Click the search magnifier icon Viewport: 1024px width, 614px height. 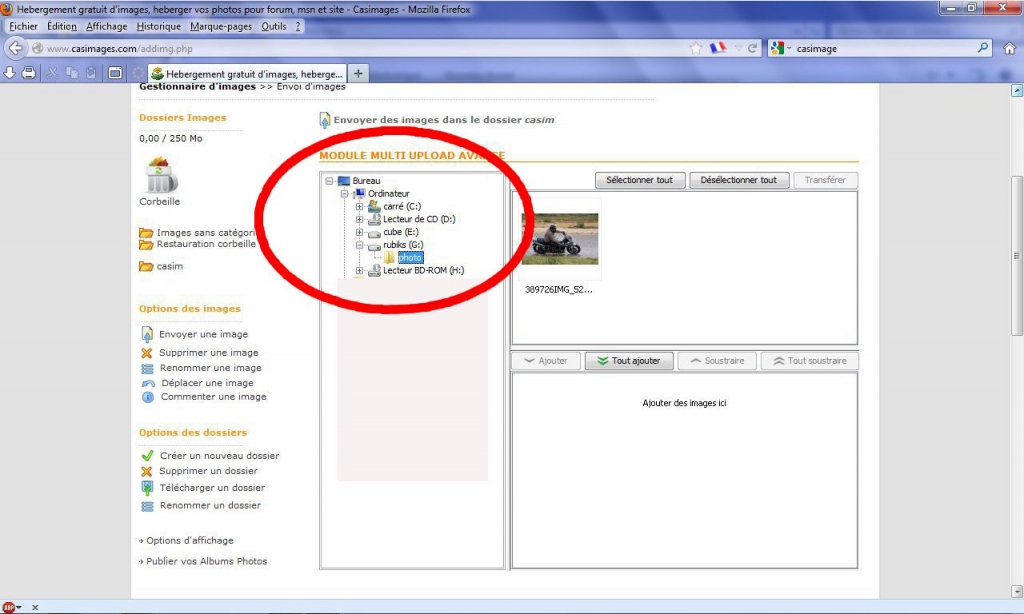982,48
